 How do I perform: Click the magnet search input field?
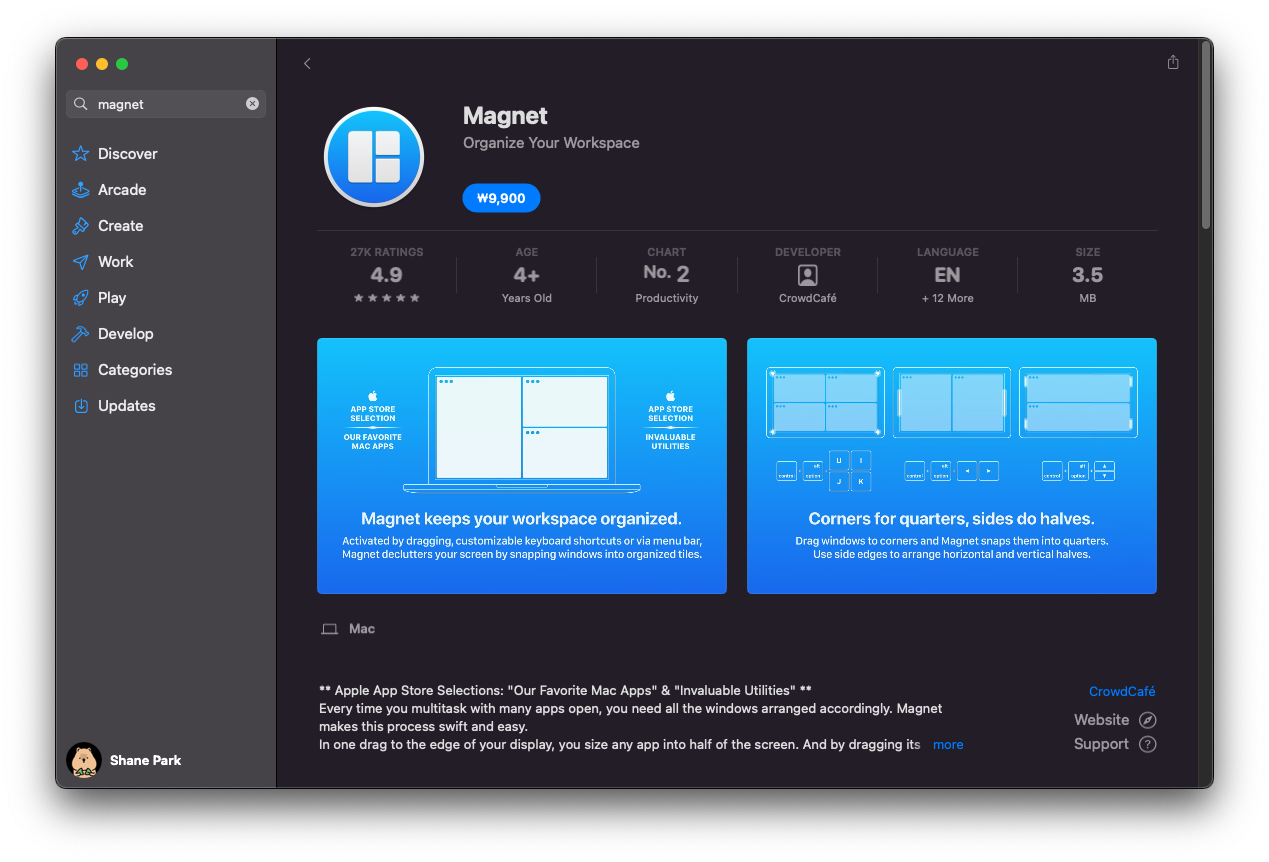click(x=166, y=104)
